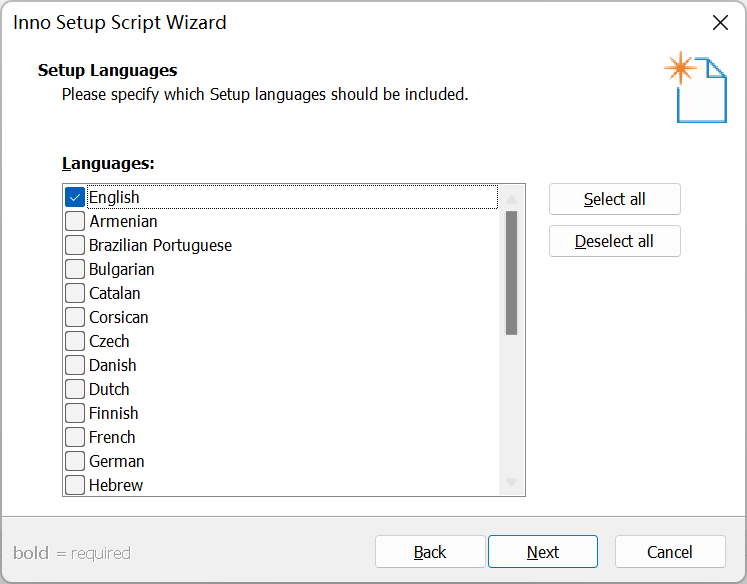
Task: Tick the French language checkbox
Action: tap(75, 437)
